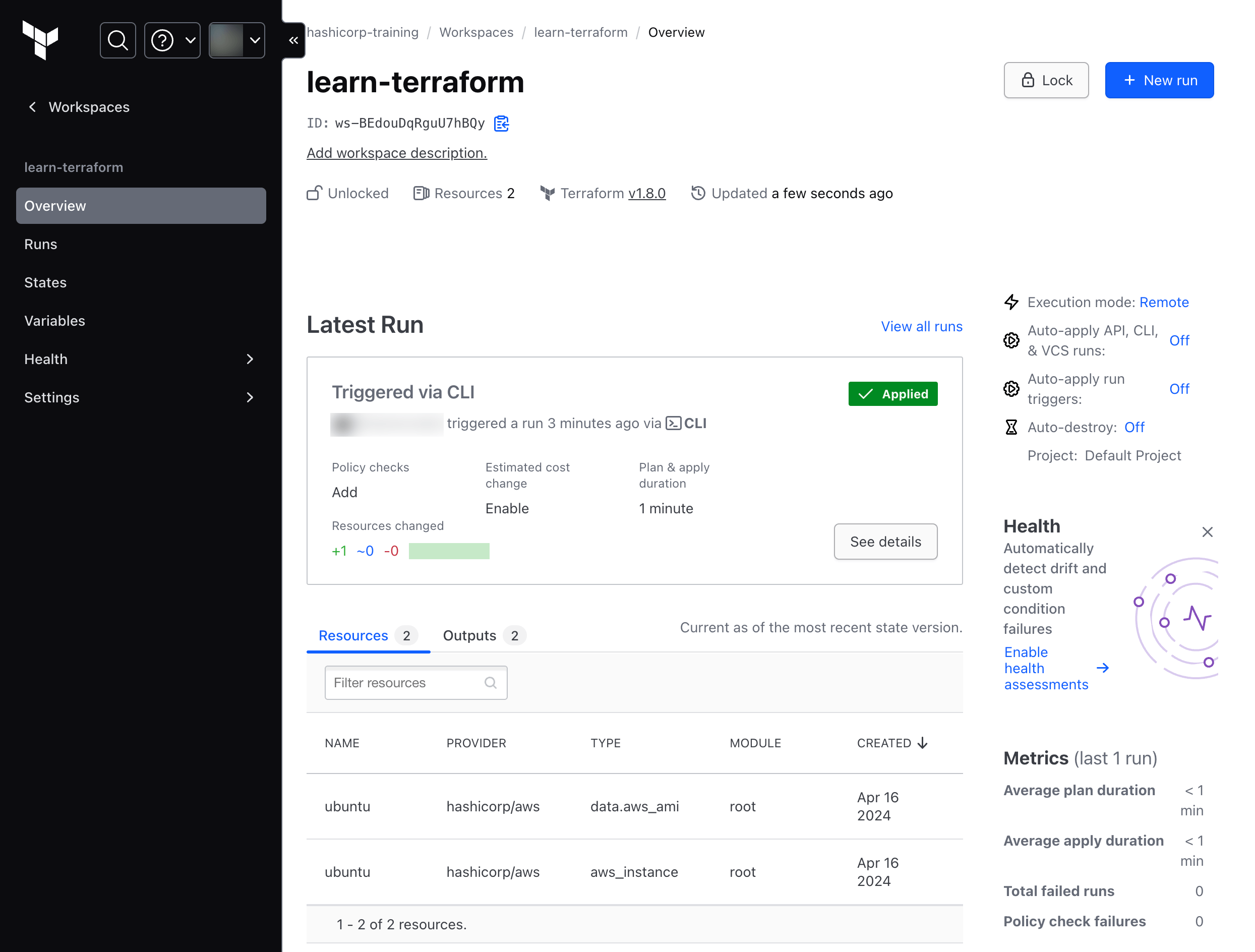Open the search

click(x=117, y=40)
